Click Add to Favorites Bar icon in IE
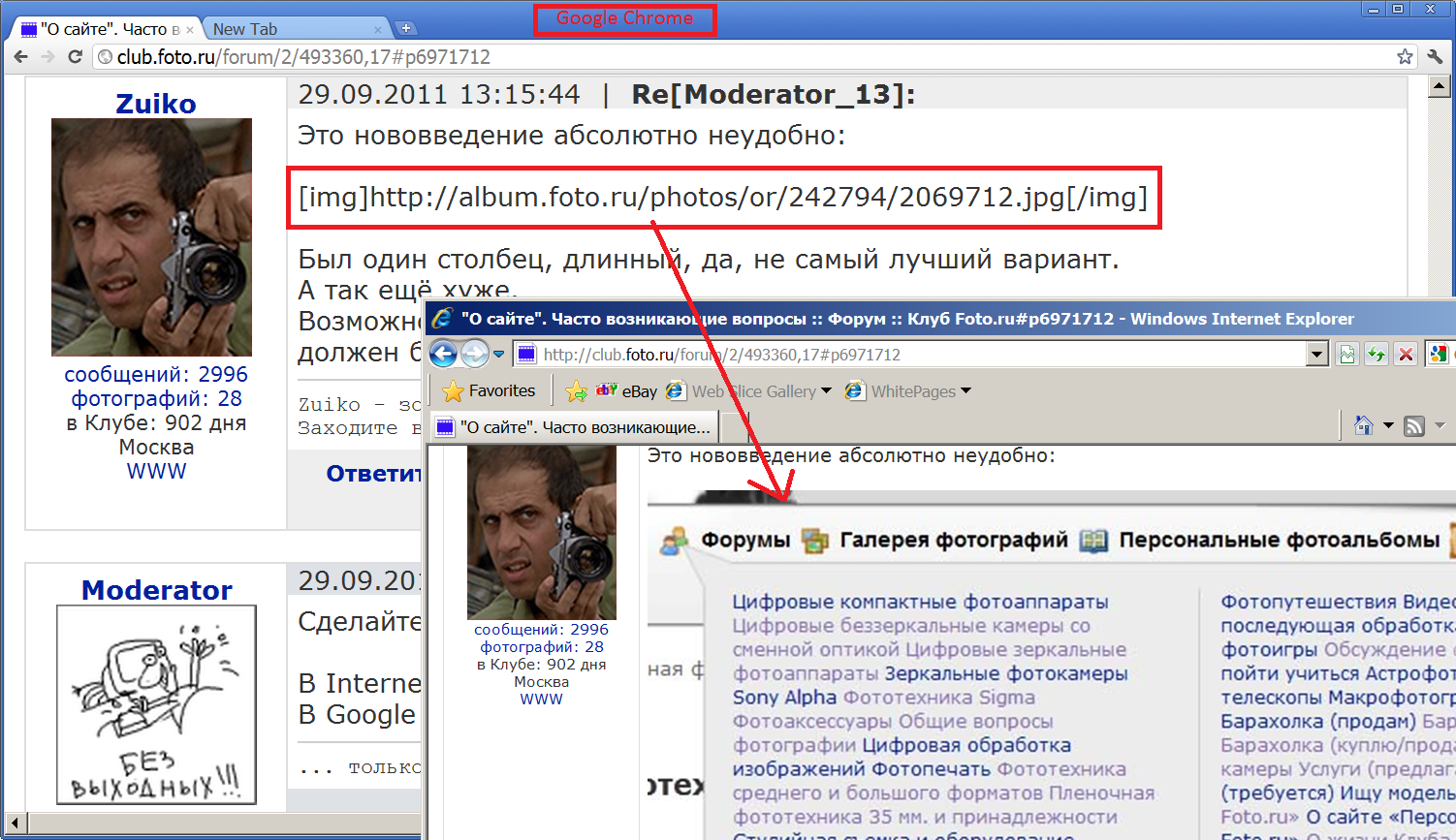 576,391
